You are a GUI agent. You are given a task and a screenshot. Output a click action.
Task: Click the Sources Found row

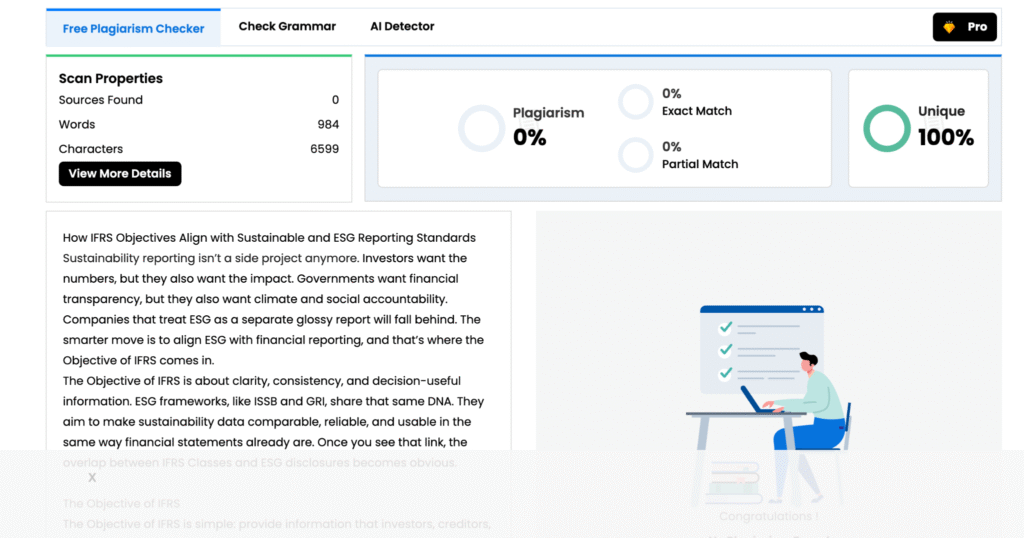coord(198,100)
